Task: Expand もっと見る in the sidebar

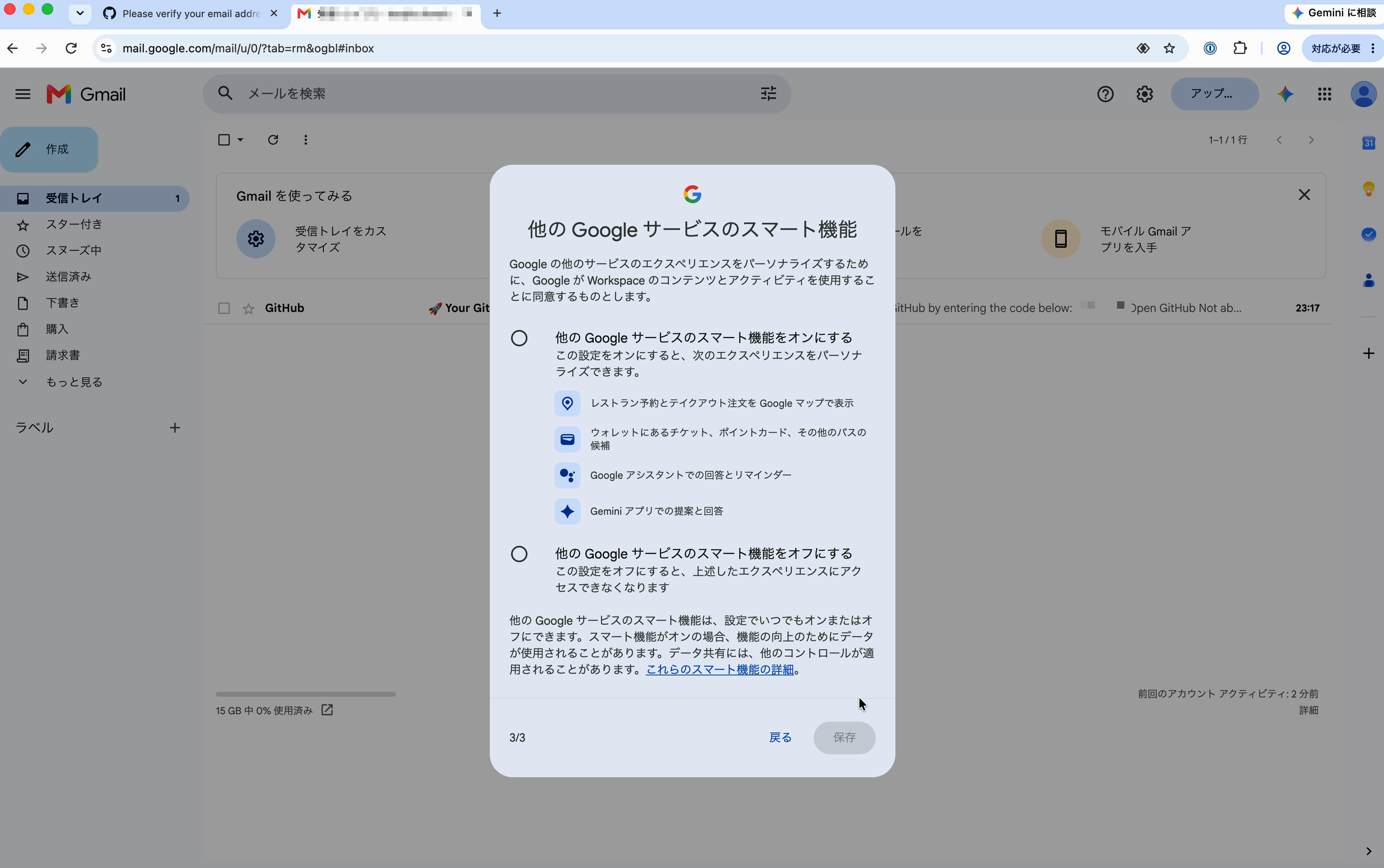Action: (x=74, y=382)
